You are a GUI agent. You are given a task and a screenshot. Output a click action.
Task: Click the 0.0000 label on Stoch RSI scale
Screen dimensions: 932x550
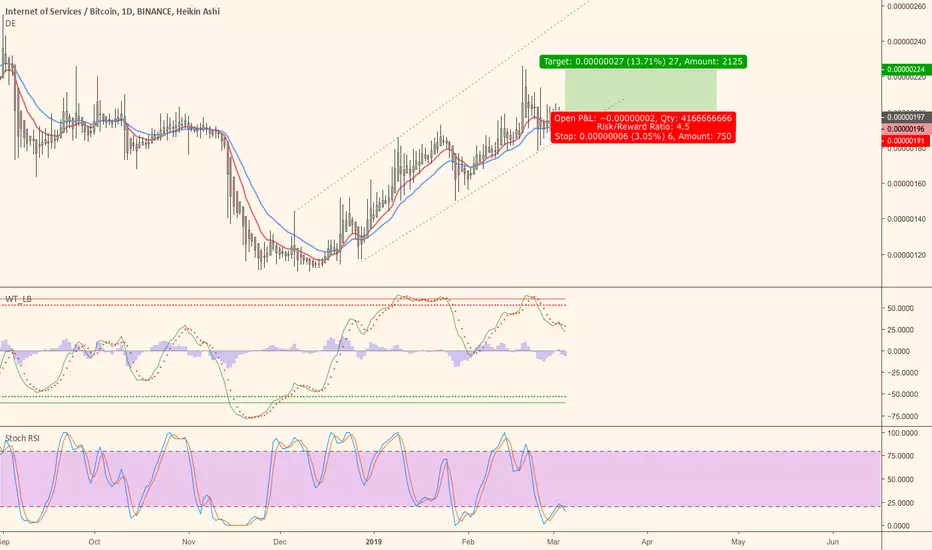coord(898,526)
